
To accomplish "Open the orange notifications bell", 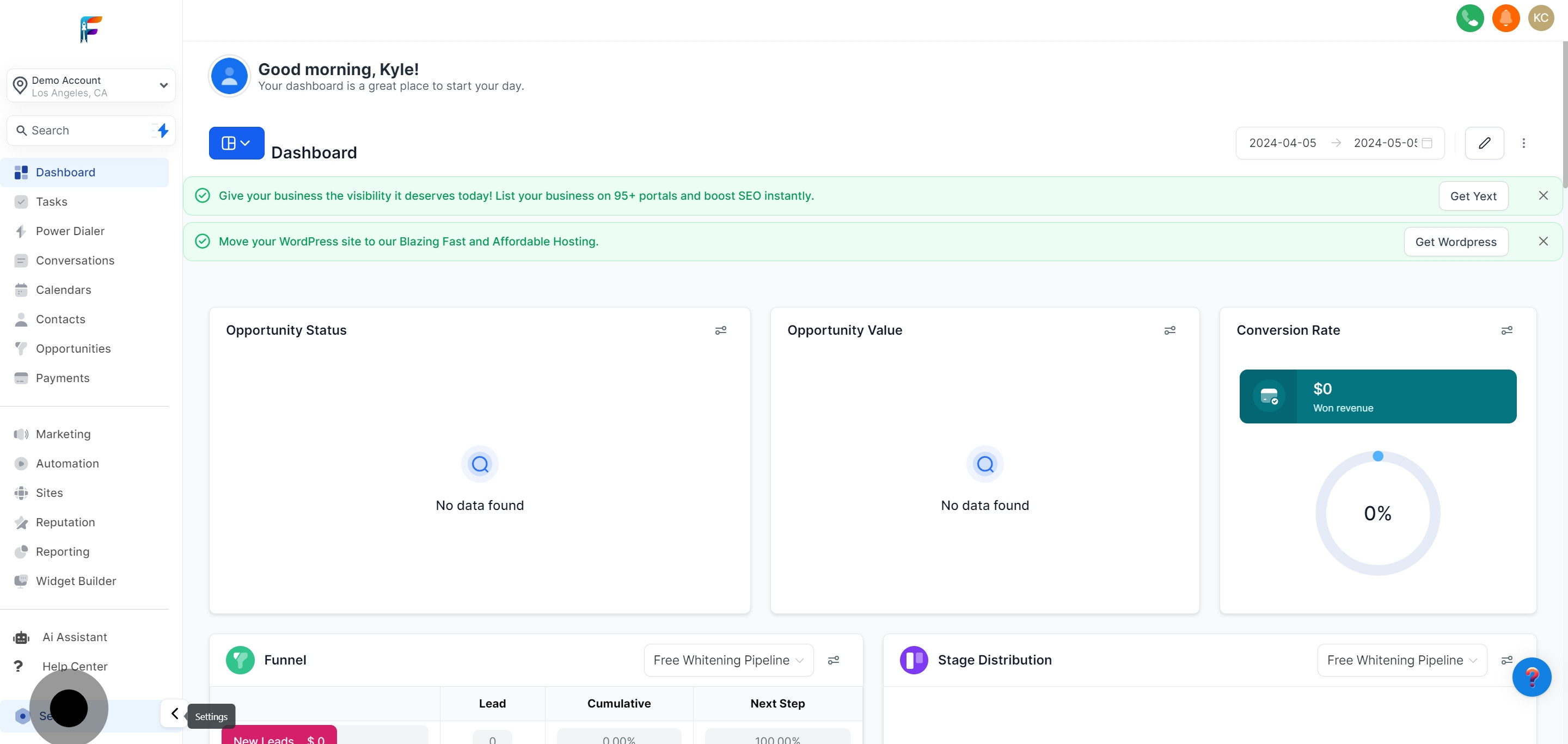I will point(1505,19).
